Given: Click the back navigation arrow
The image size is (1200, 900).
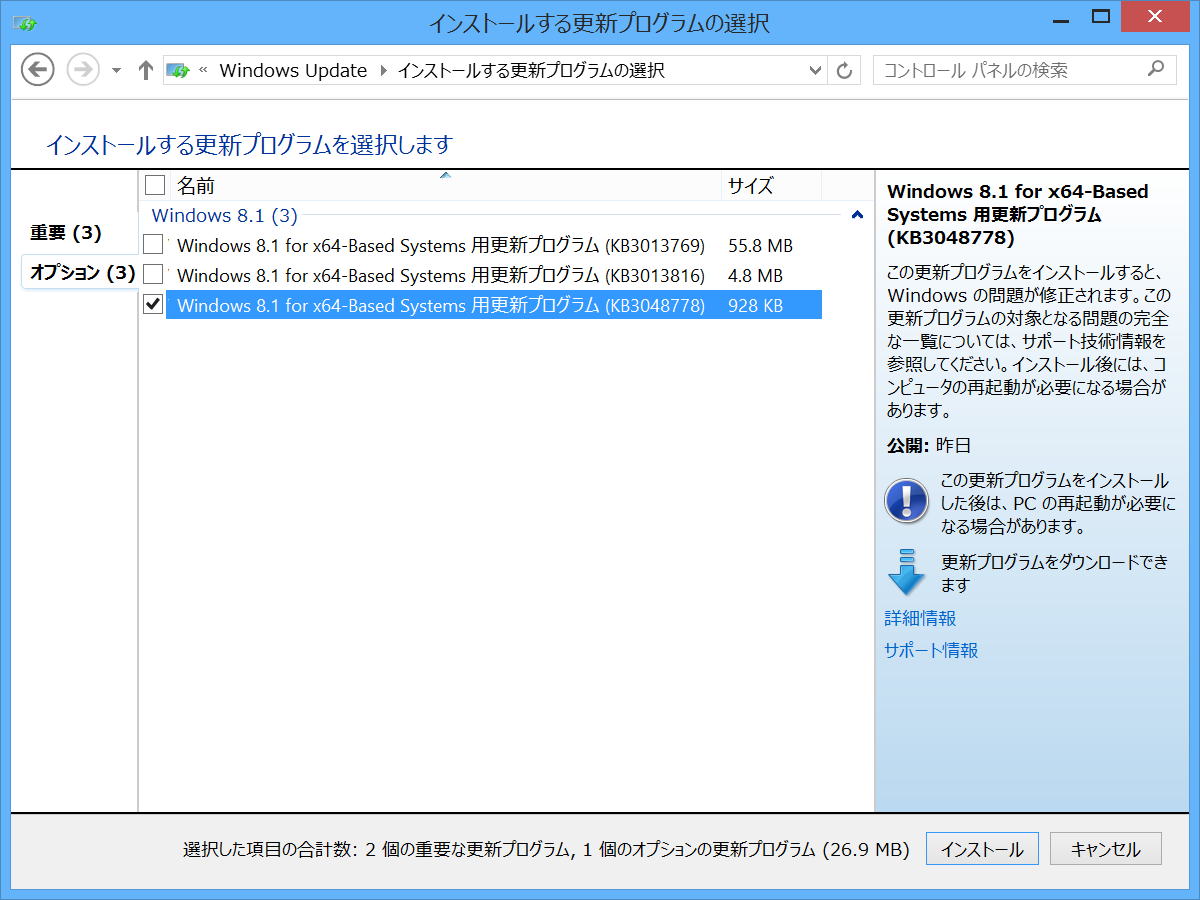Looking at the screenshot, I should [37, 69].
